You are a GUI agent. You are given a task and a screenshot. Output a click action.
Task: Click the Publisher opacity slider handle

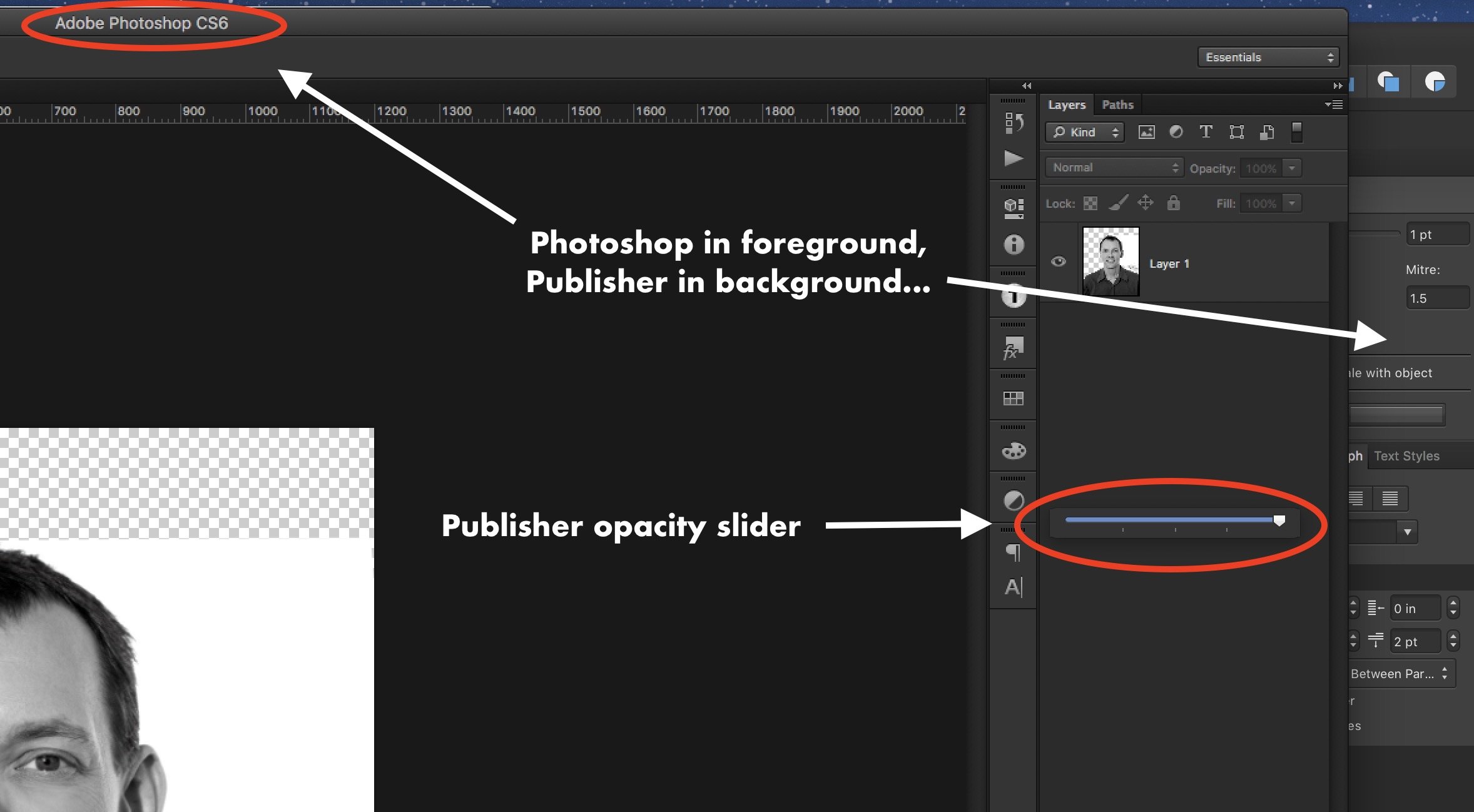[x=1279, y=520]
